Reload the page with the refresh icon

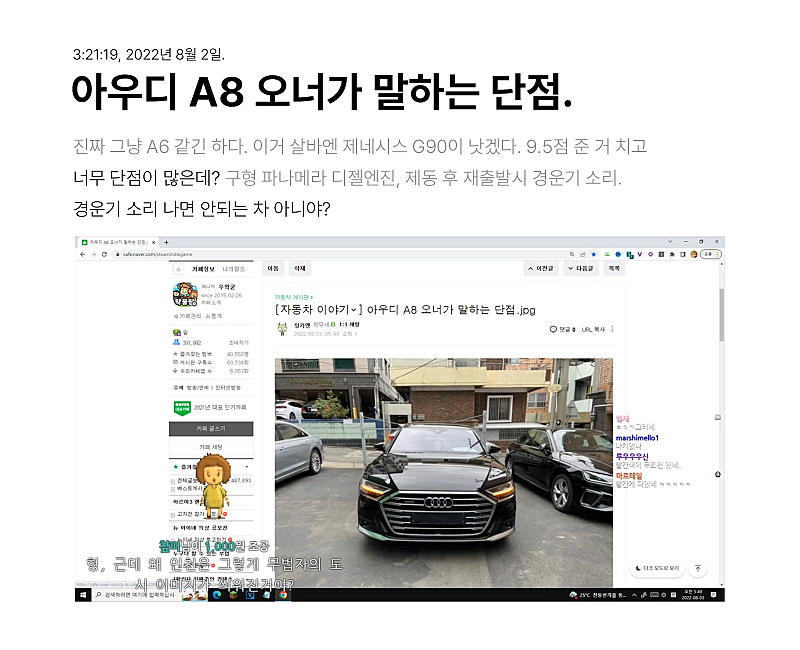click(106, 254)
